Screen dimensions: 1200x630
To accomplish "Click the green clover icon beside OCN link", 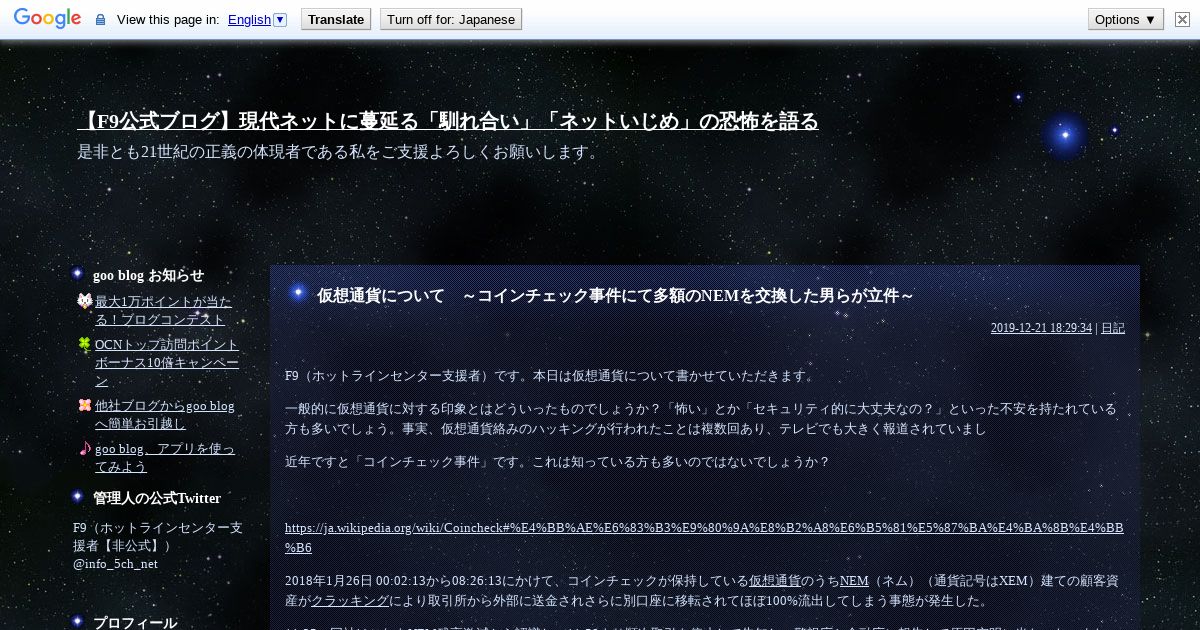I will tap(84, 345).
